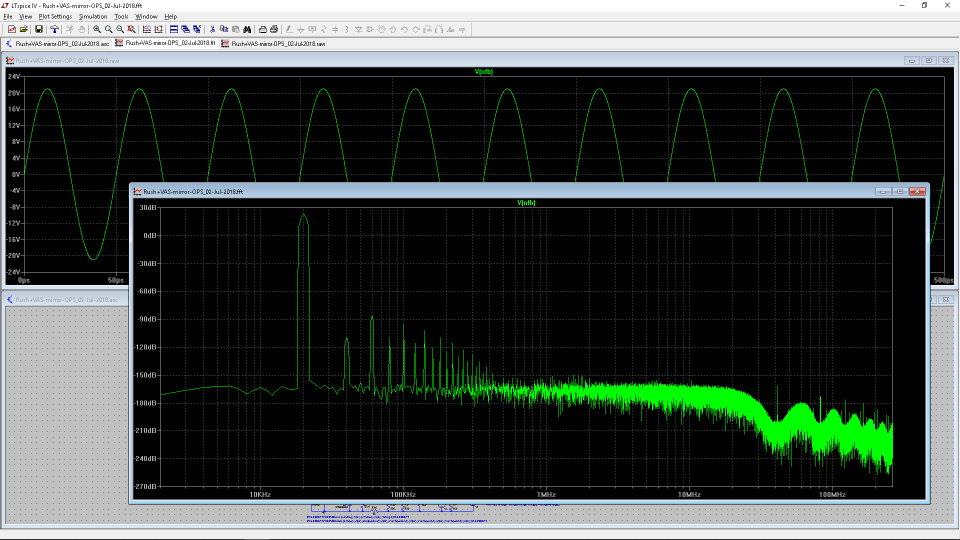Click the 24V axis label in waveform window
Image resolution: width=960 pixels, height=540 pixels.
click(x=14, y=77)
